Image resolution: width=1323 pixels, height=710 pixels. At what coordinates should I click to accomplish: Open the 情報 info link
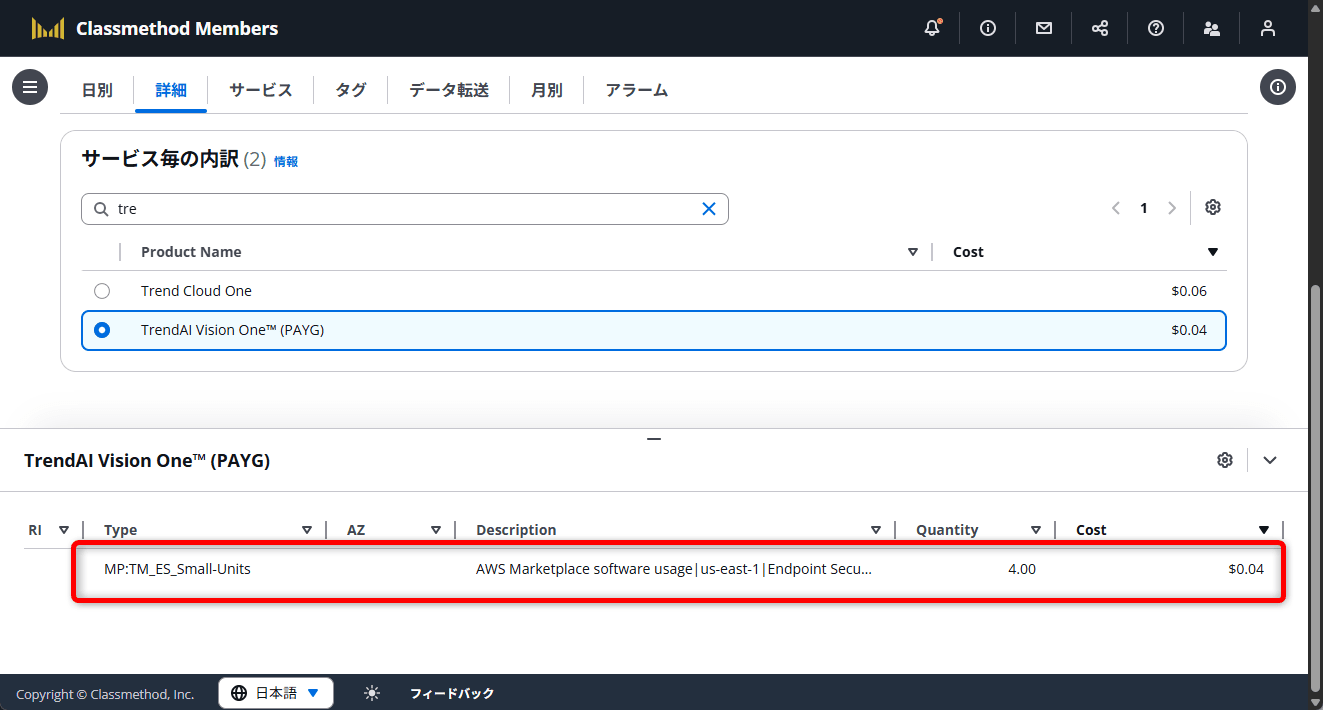pos(286,161)
